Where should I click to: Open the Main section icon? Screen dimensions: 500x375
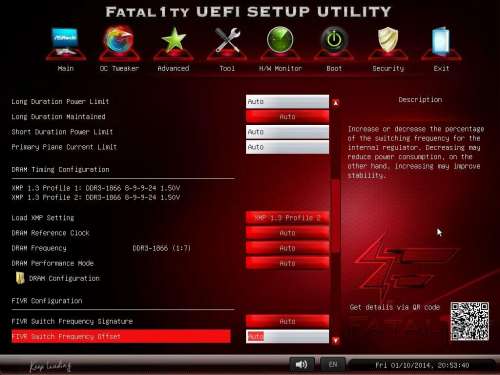click(x=65, y=42)
